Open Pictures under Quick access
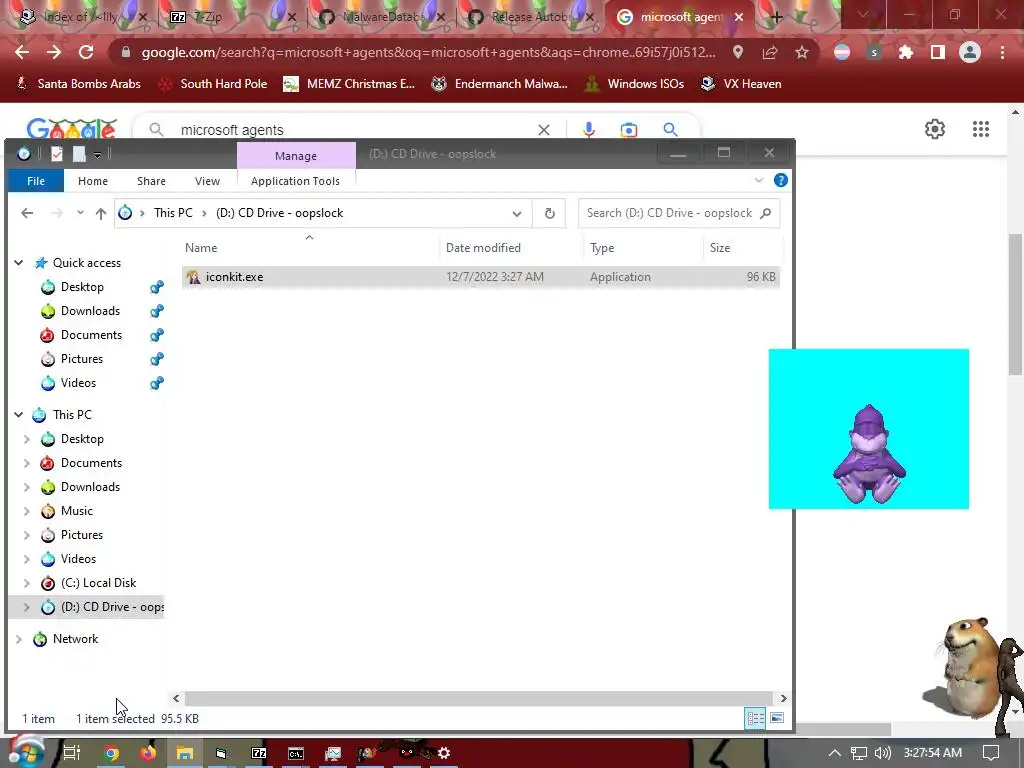Viewport: 1024px width, 768px height. click(82, 359)
